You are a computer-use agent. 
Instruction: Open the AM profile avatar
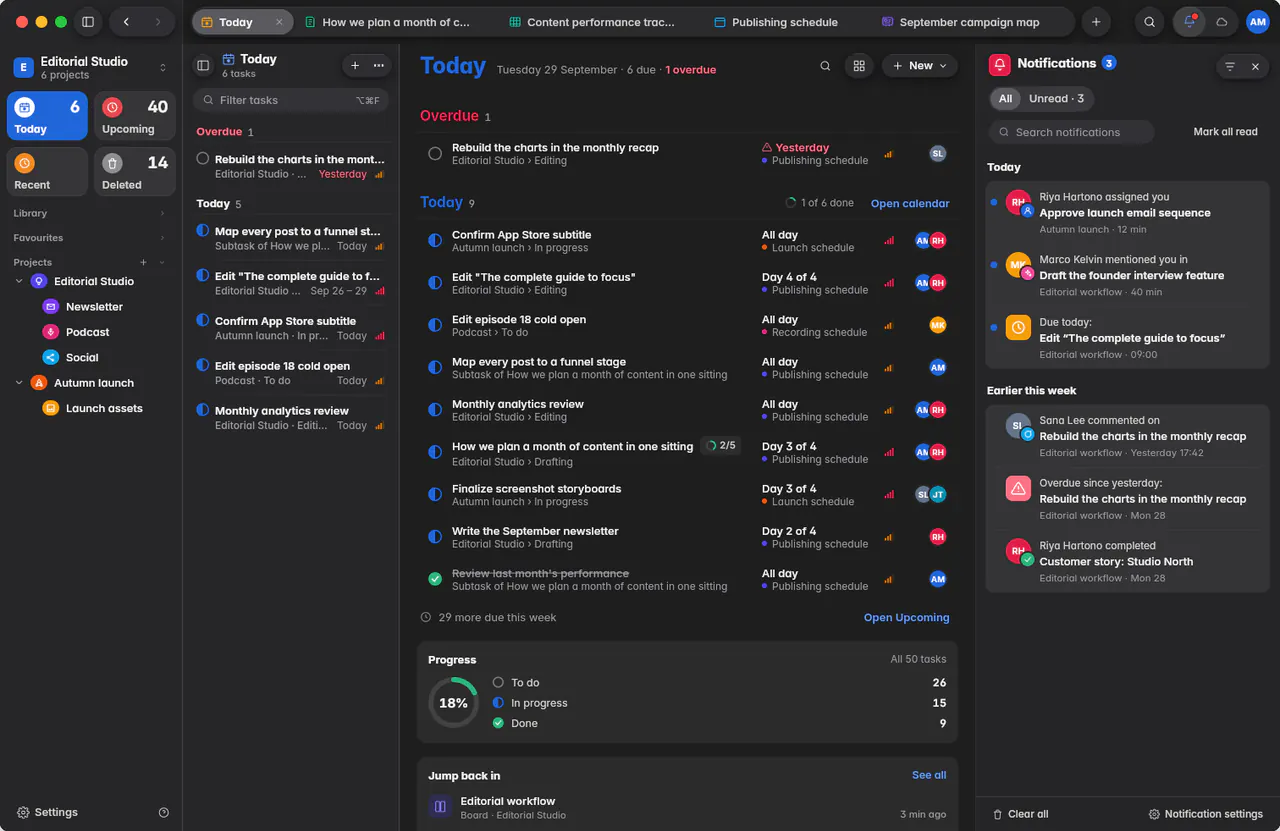[x=1257, y=22]
